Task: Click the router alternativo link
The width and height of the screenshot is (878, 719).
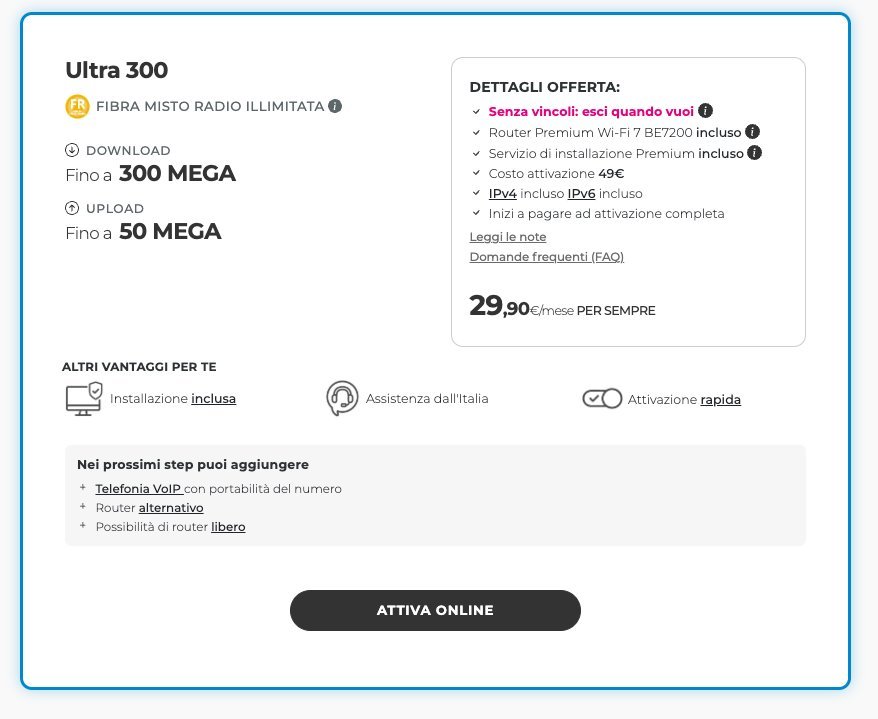Action: [x=171, y=508]
